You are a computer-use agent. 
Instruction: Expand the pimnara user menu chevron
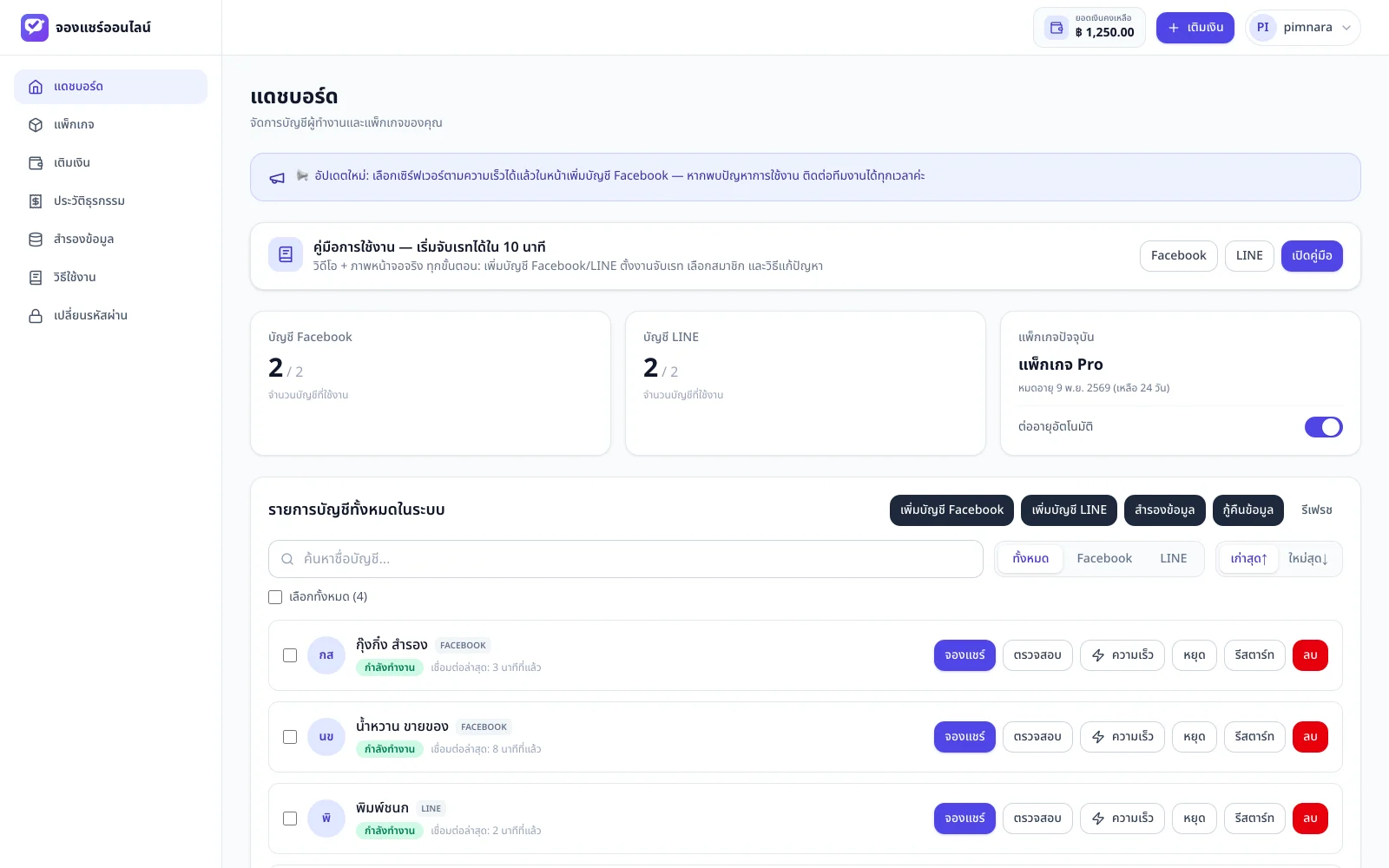[1346, 28]
